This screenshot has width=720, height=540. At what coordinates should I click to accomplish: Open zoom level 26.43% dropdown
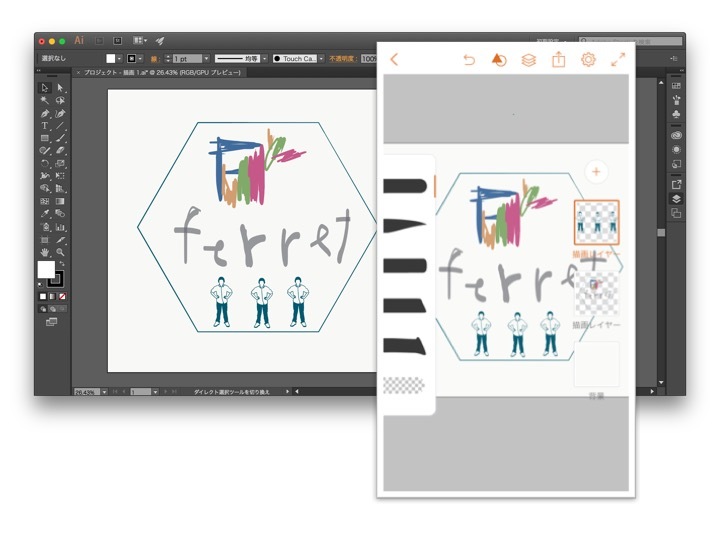105,392
